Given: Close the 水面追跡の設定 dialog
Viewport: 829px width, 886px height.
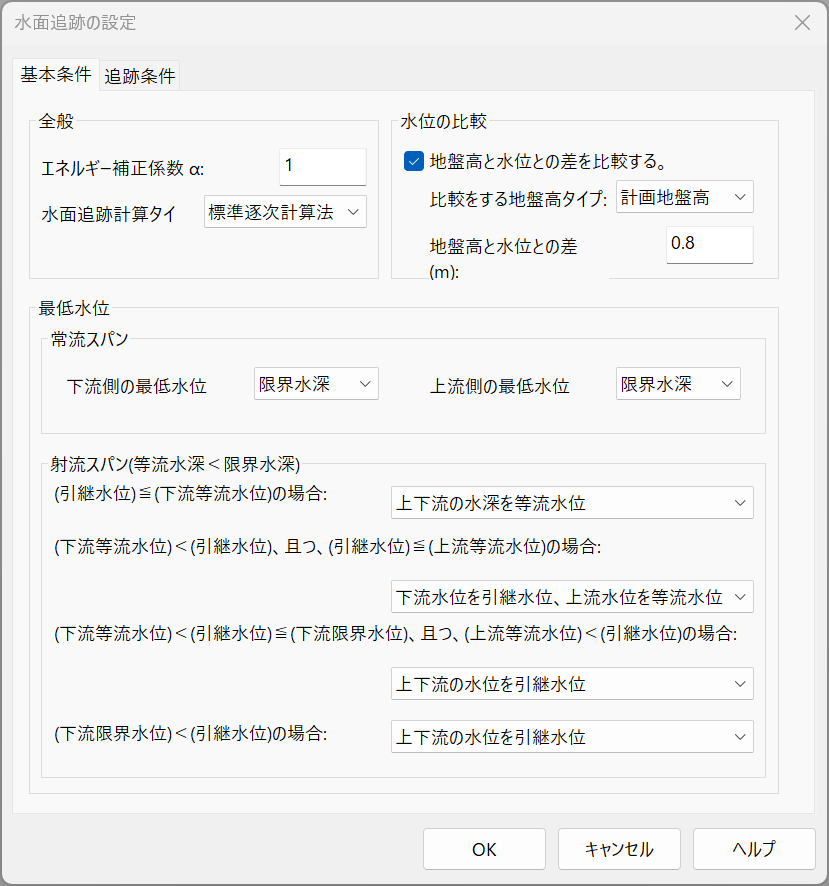Looking at the screenshot, I should pos(801,23).
